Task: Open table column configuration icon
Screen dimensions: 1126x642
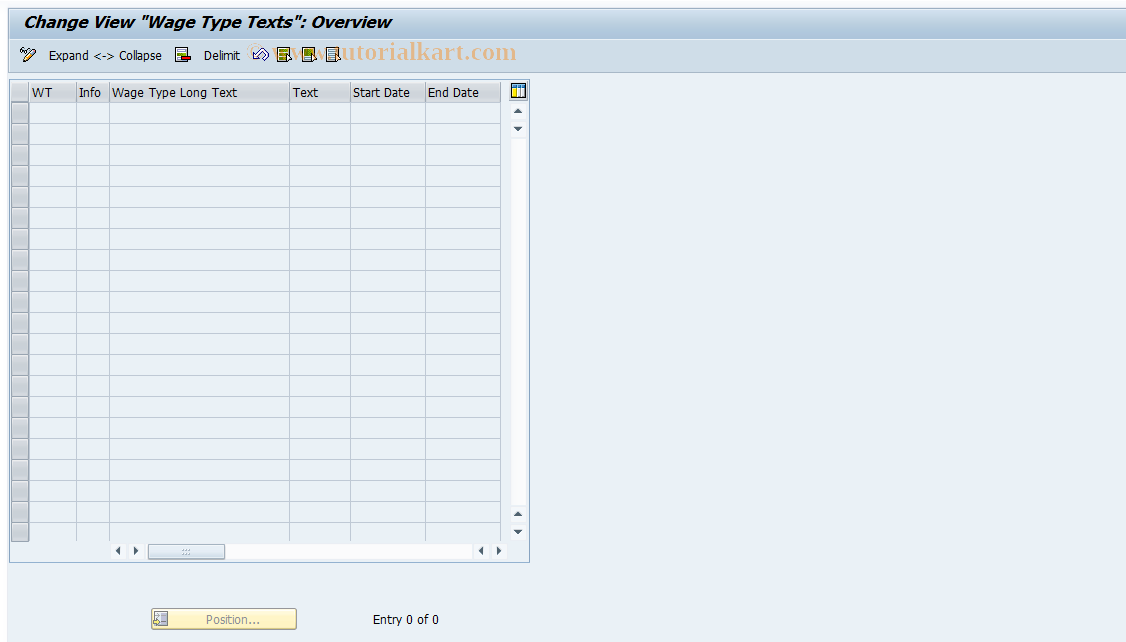Action: 518,91
